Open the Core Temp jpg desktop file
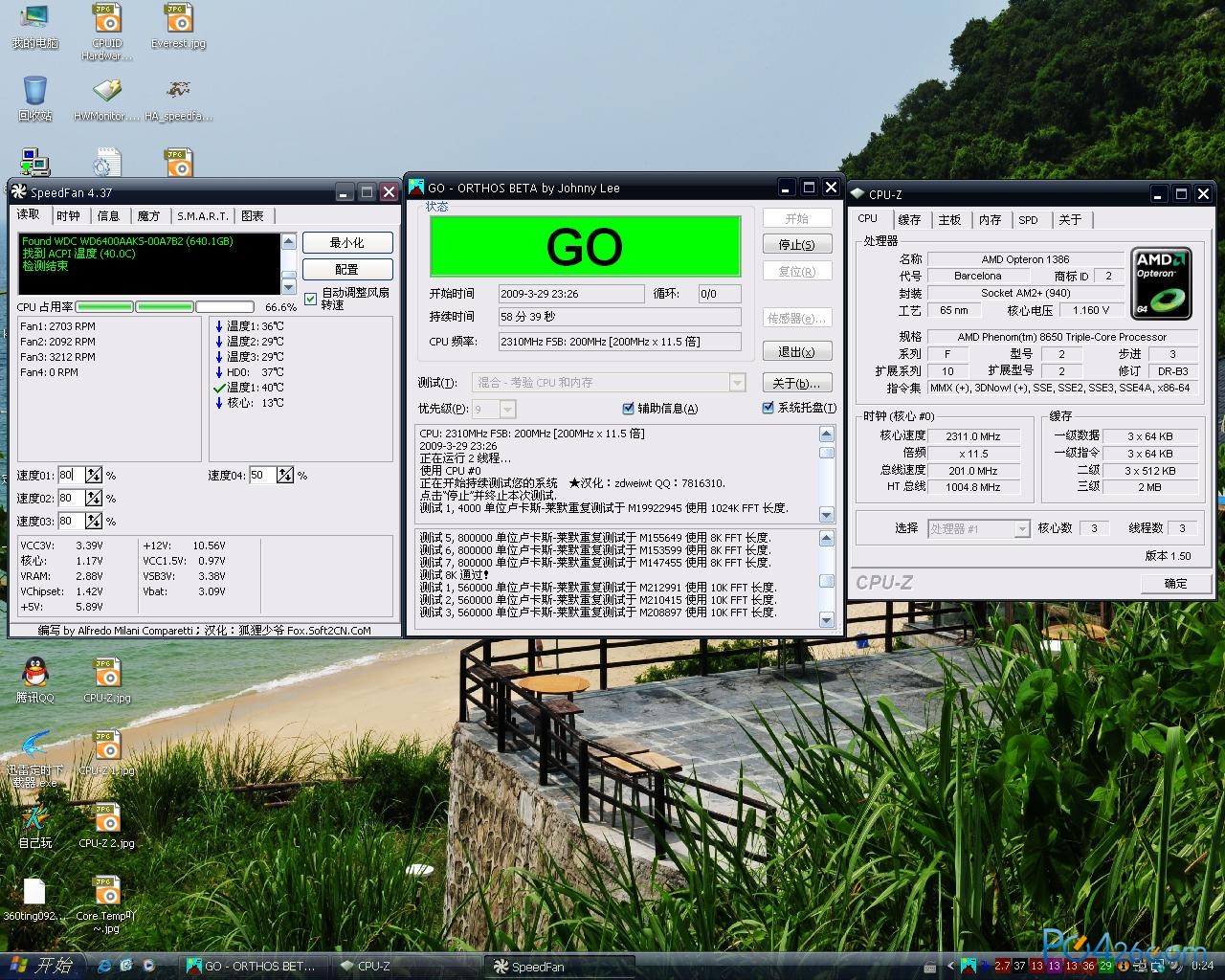 107,904
